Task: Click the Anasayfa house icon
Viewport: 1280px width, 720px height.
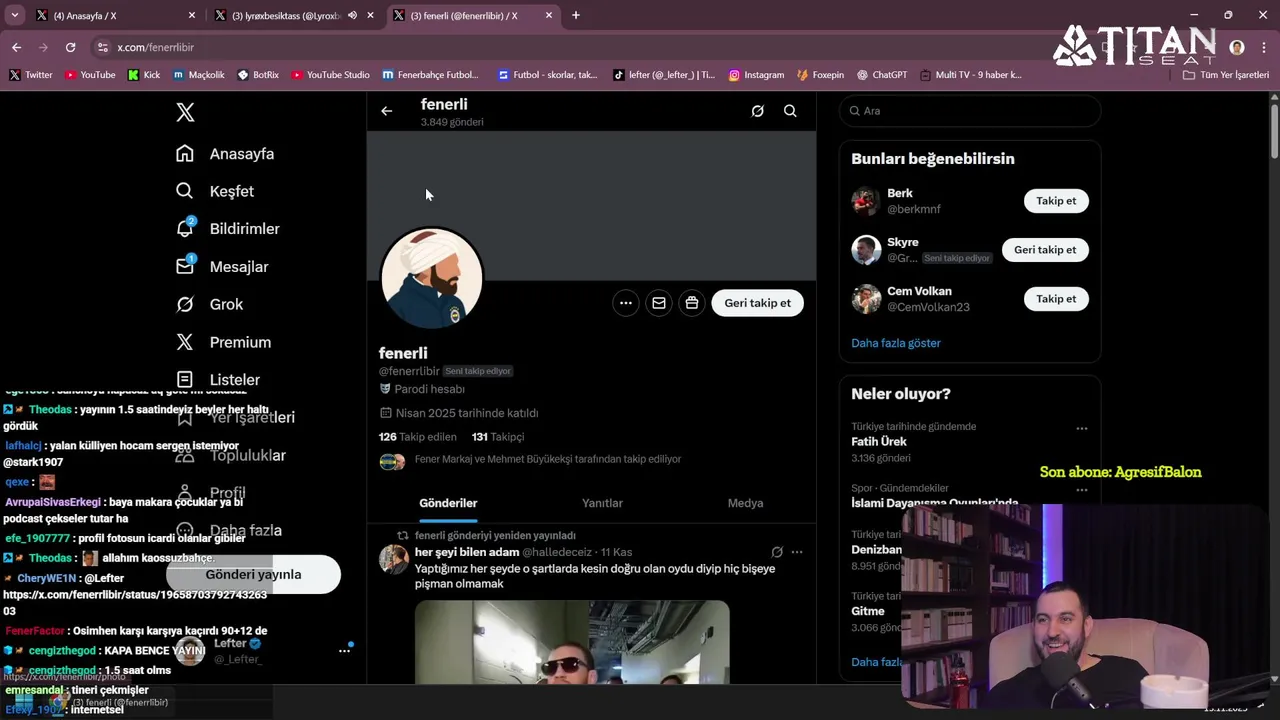Action: pos(185,154)
